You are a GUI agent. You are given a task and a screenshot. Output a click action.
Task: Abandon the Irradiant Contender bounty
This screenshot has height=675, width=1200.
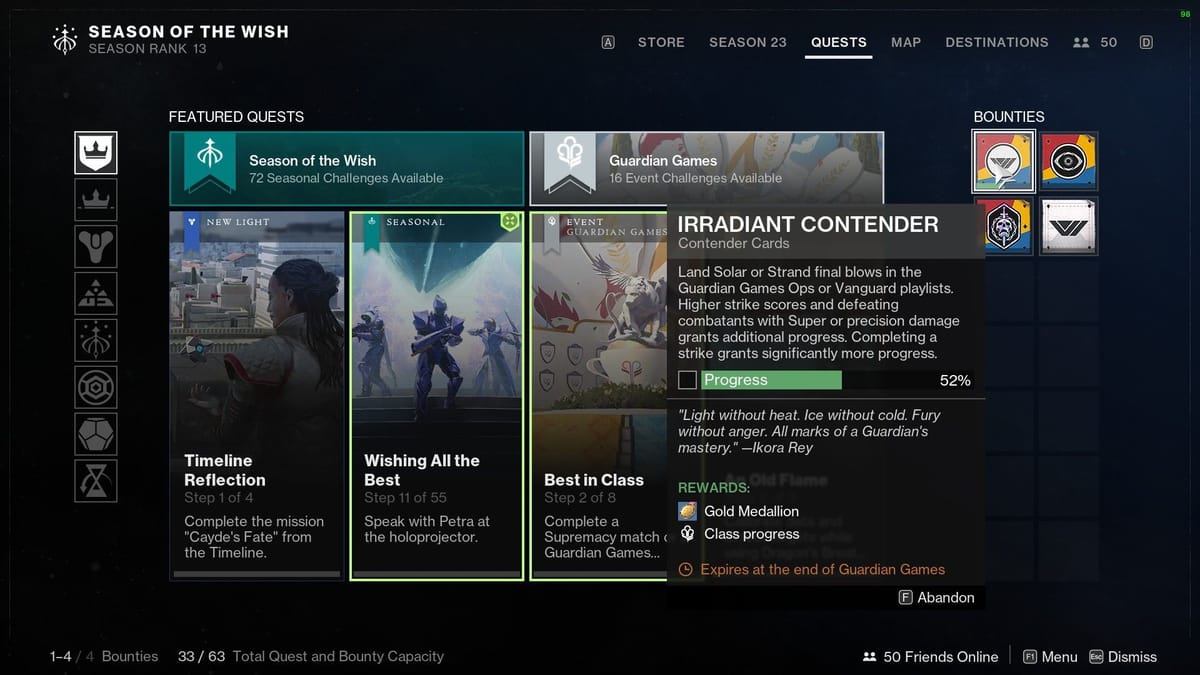pos(937,597)
